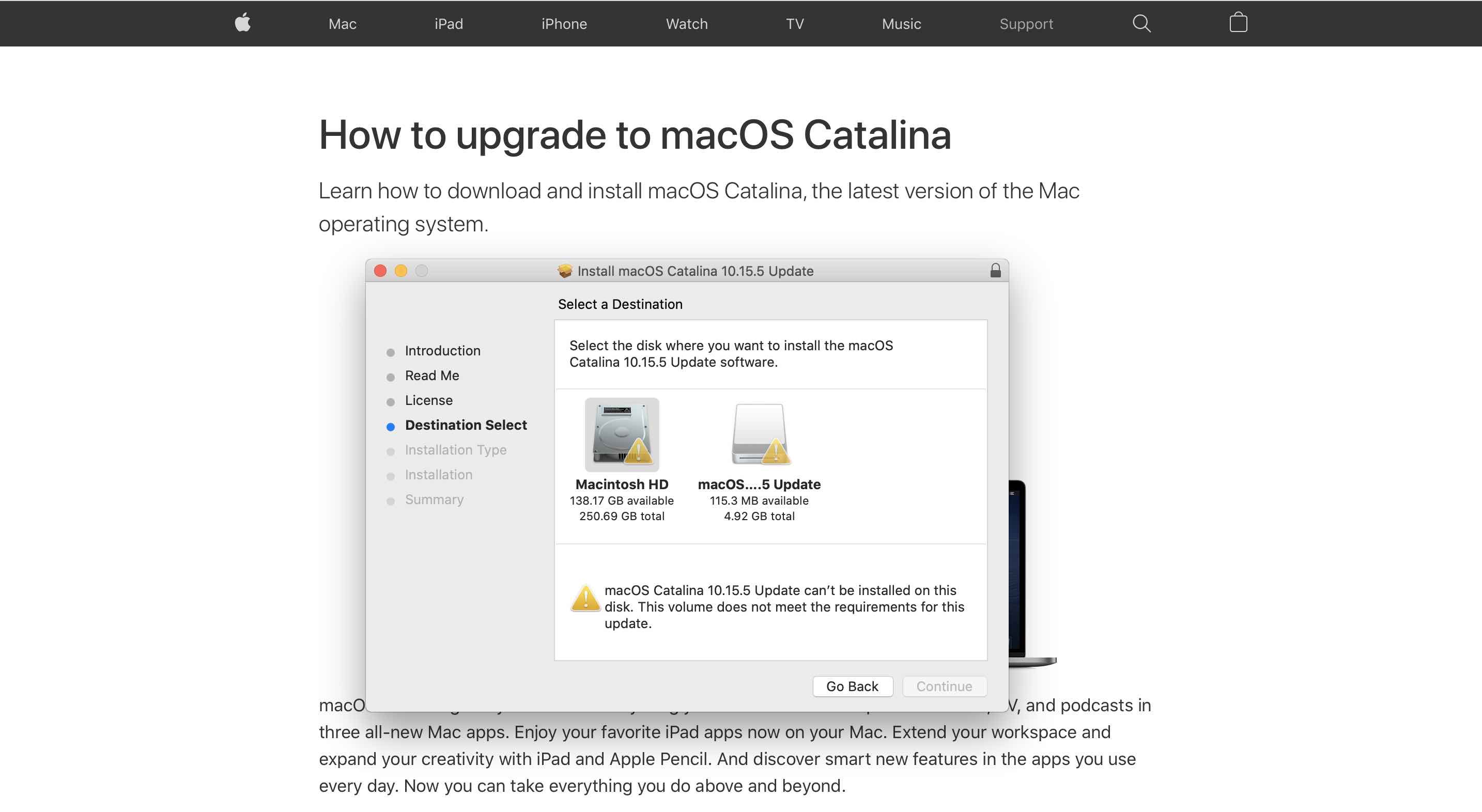Open the shopping bag icon

(1238, 23)
